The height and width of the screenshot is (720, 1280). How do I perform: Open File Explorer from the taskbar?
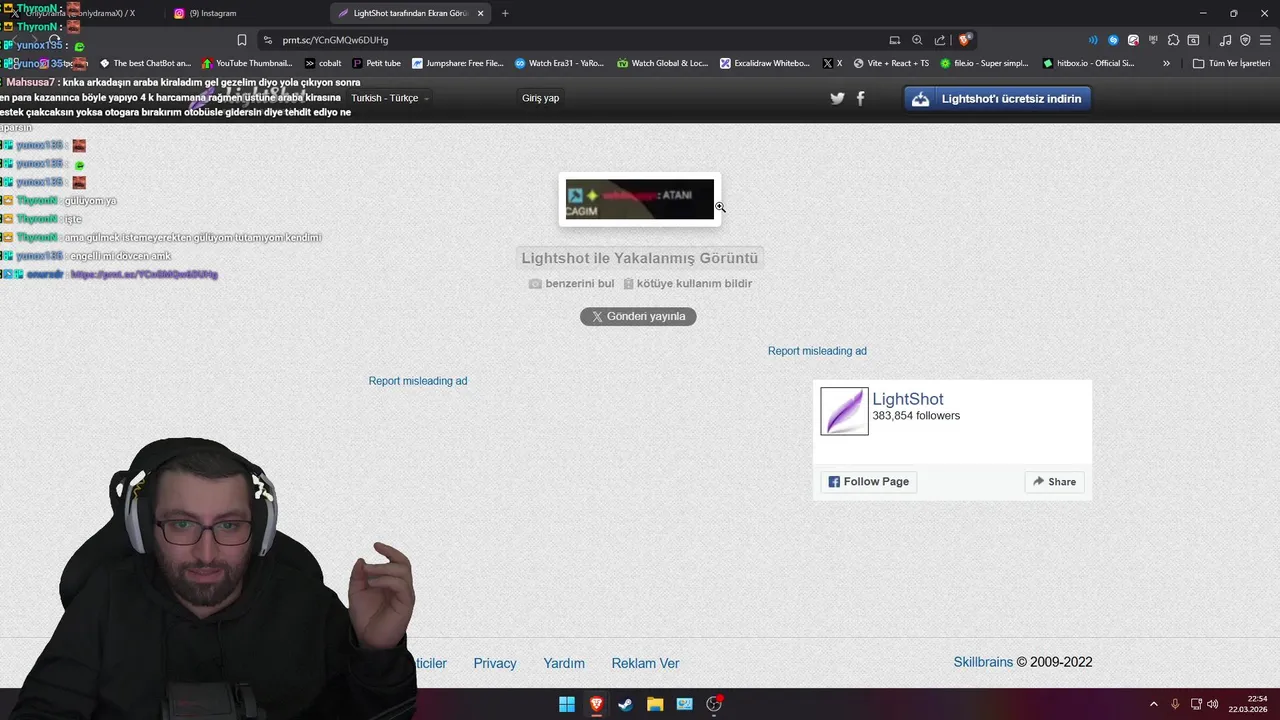[655, 704]
